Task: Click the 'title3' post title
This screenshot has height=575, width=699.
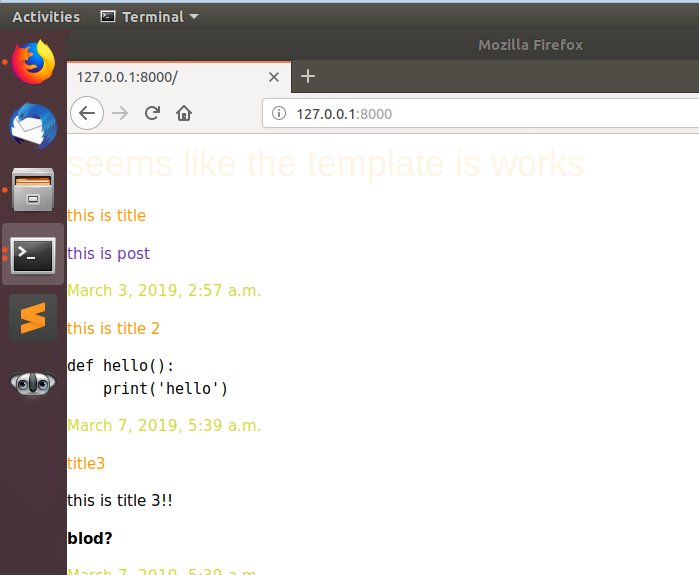Action: (x=86, y=464)
